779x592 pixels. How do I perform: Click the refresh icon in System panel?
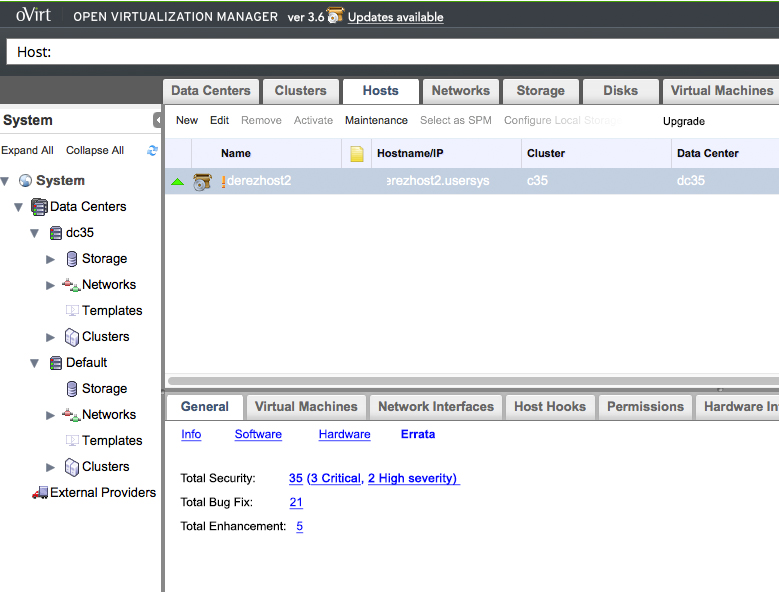(x=152, y=151)
